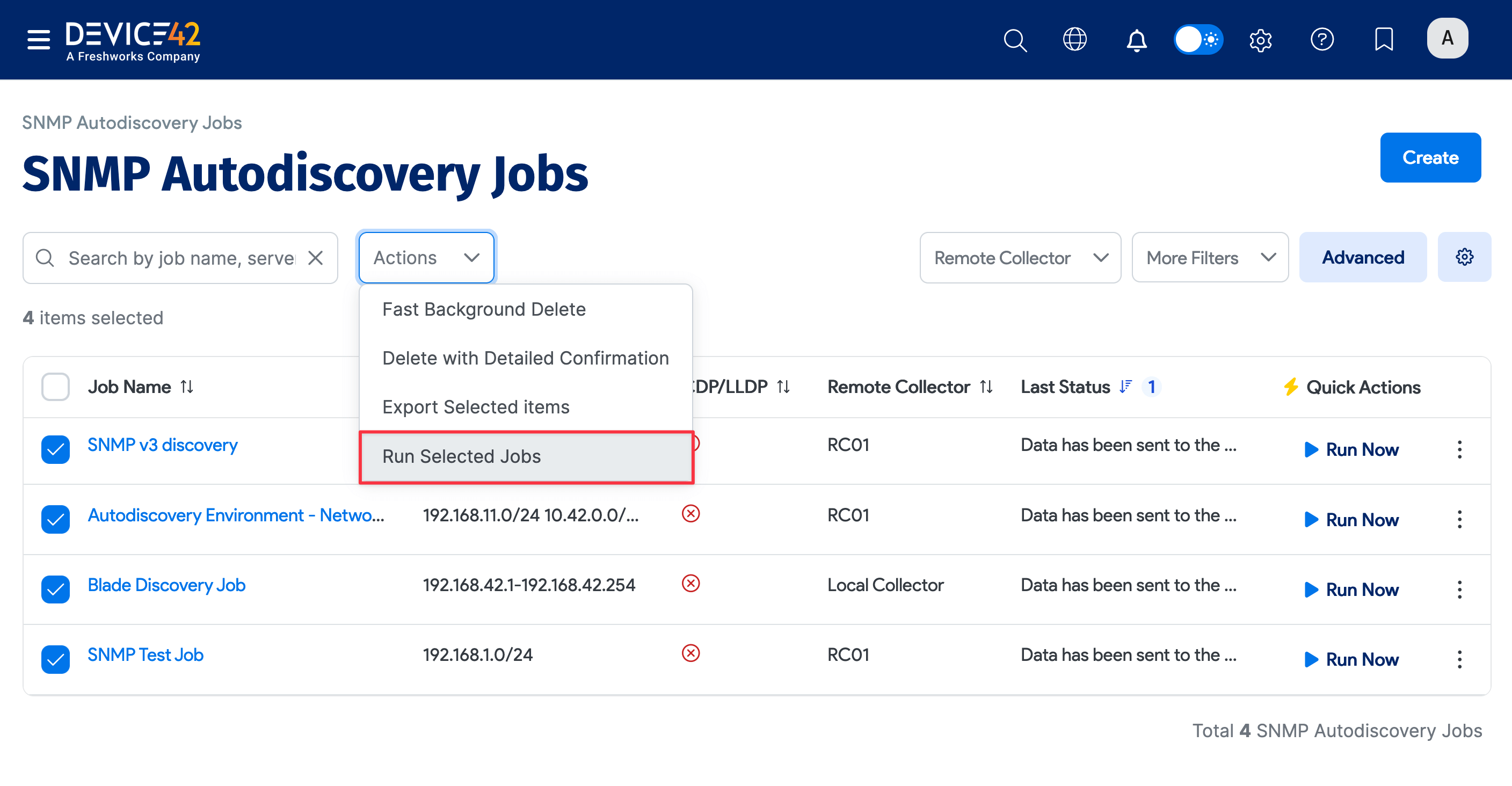Open the SNMP v3 discovery job link

coord(162,445)
